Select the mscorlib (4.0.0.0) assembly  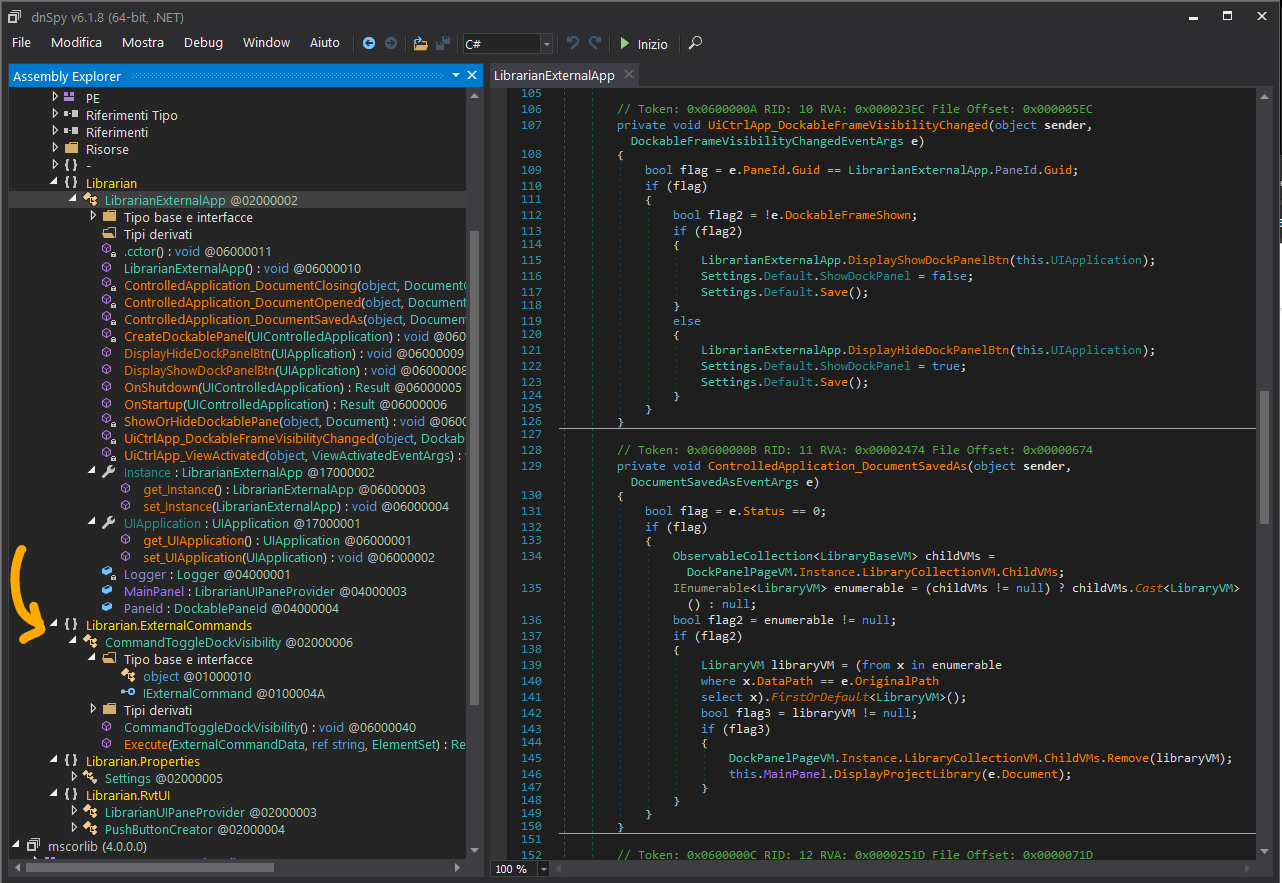pyautogui.click(x=97, y=846)
